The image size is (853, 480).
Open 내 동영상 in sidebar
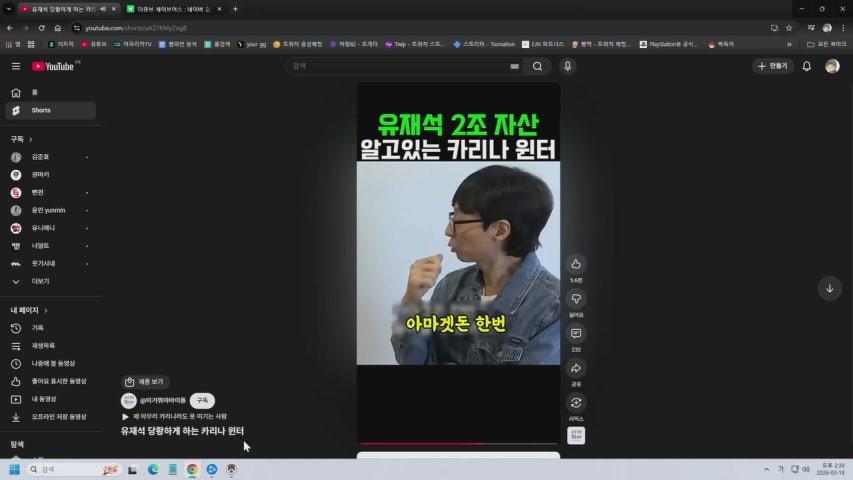(x=51, y=399)
